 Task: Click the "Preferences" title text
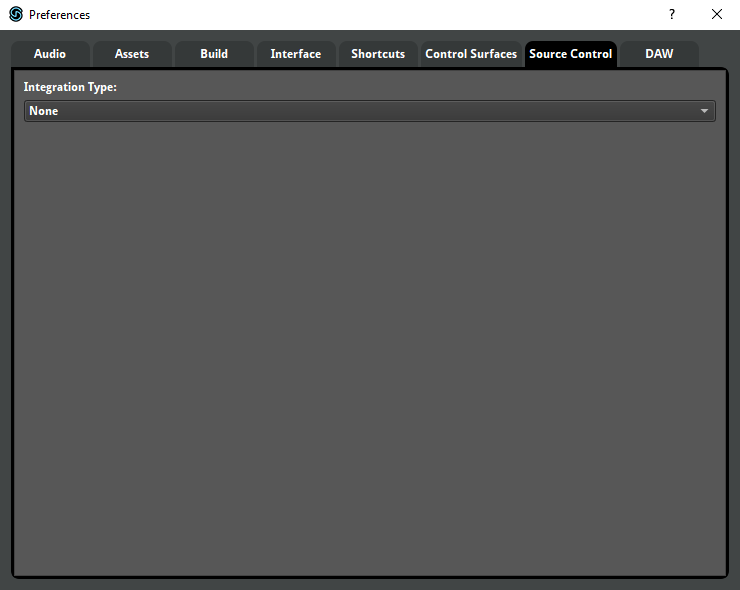tap(59, 15)
